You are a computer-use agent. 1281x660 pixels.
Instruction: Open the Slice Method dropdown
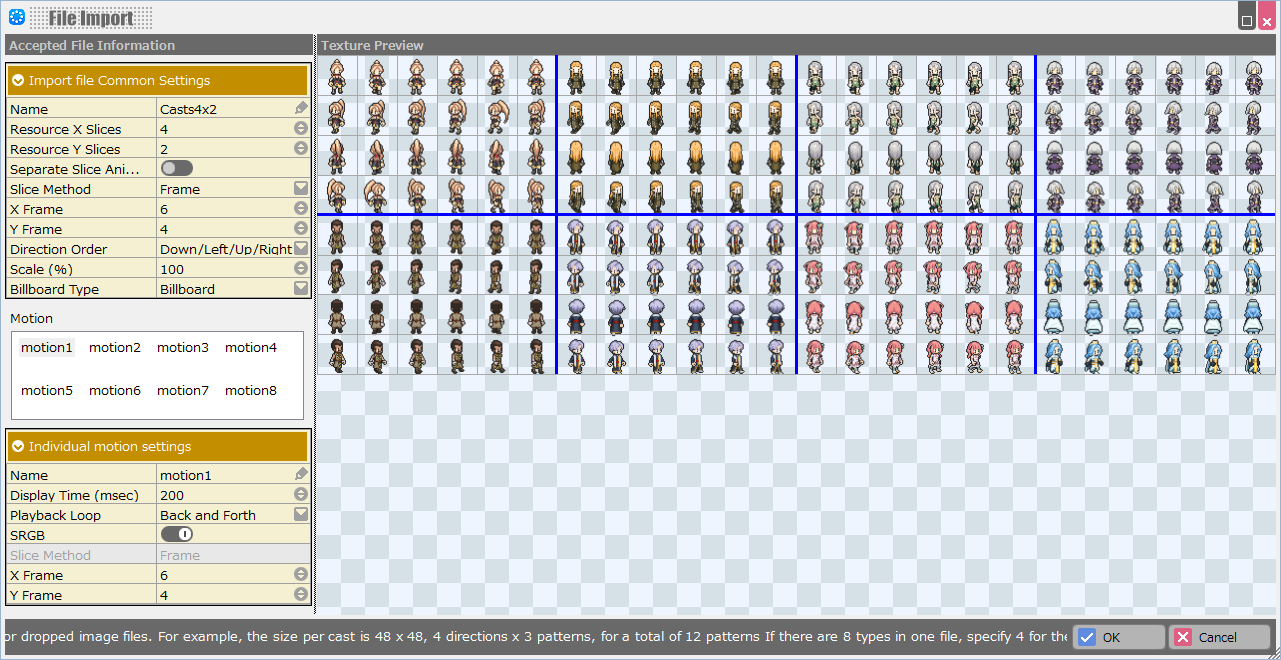coord(301,188)
